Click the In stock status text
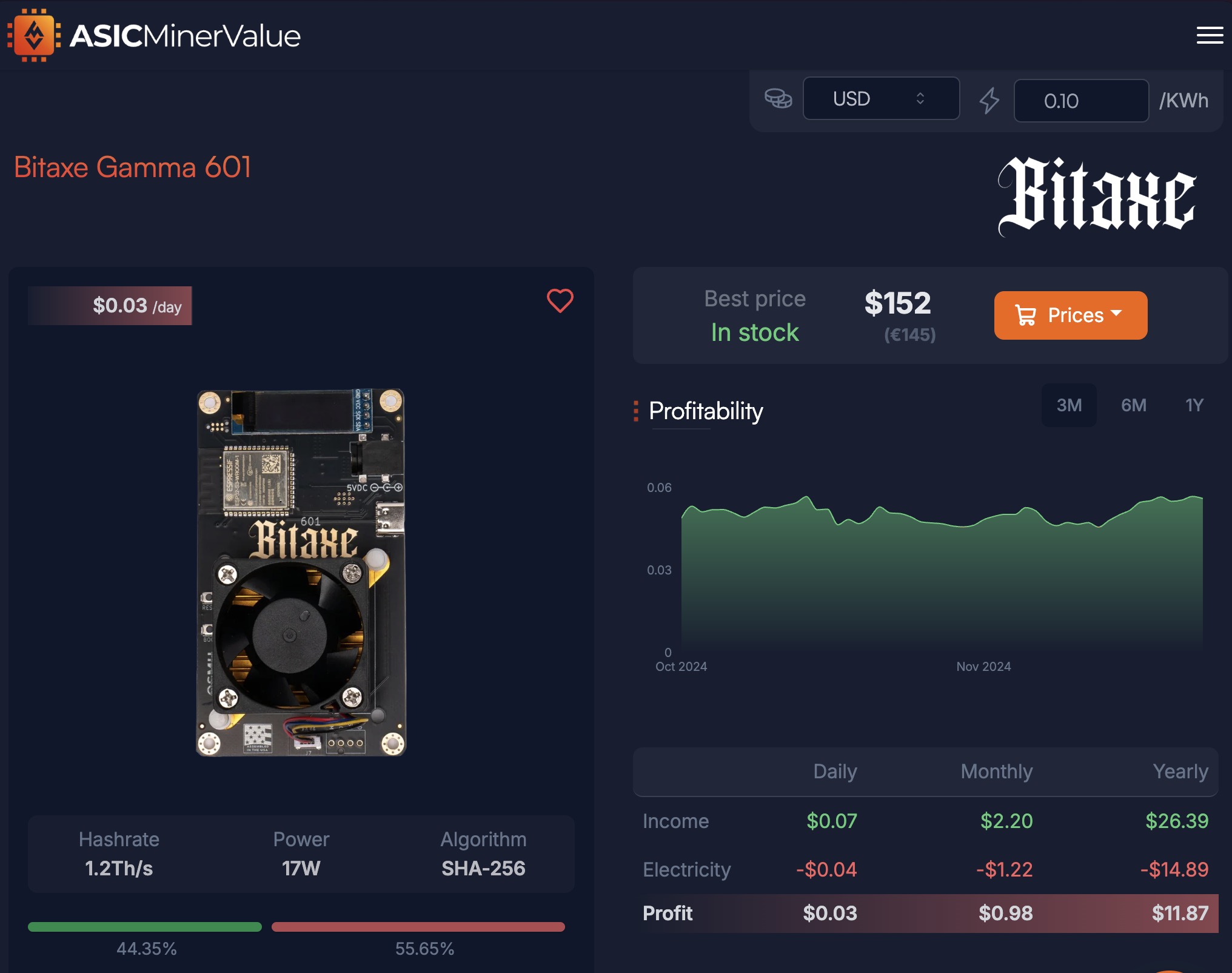The image size is (1232, 973). (x=755, y=332)
